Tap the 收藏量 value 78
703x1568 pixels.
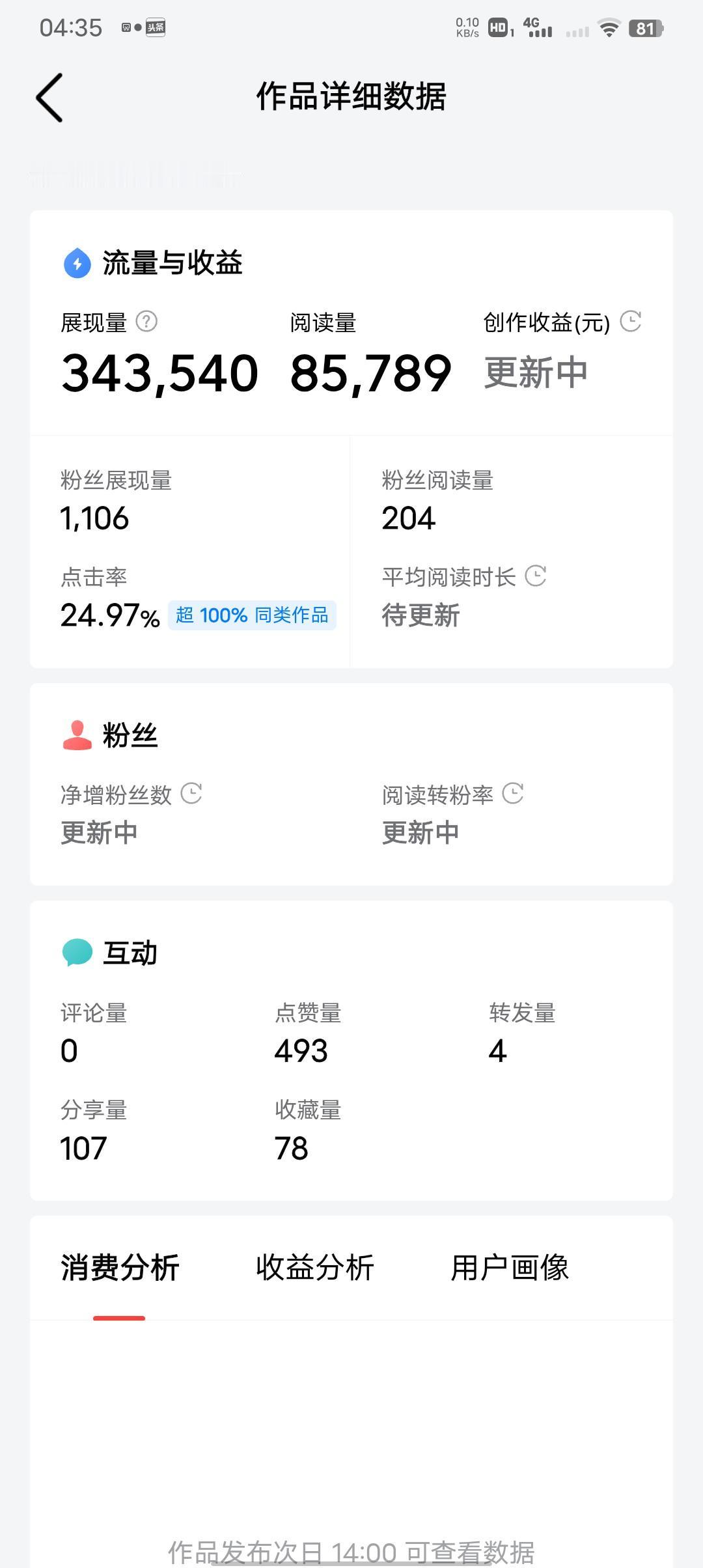tap(291, 1149)
